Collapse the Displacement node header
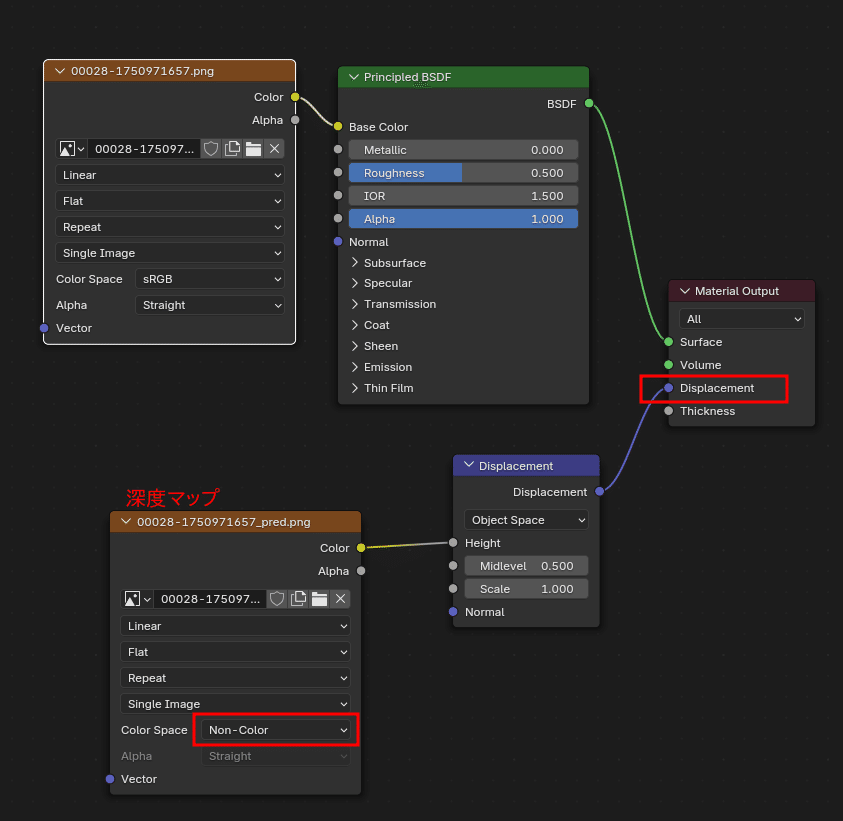This screenshot has width=843, height=821. point(469,465)
